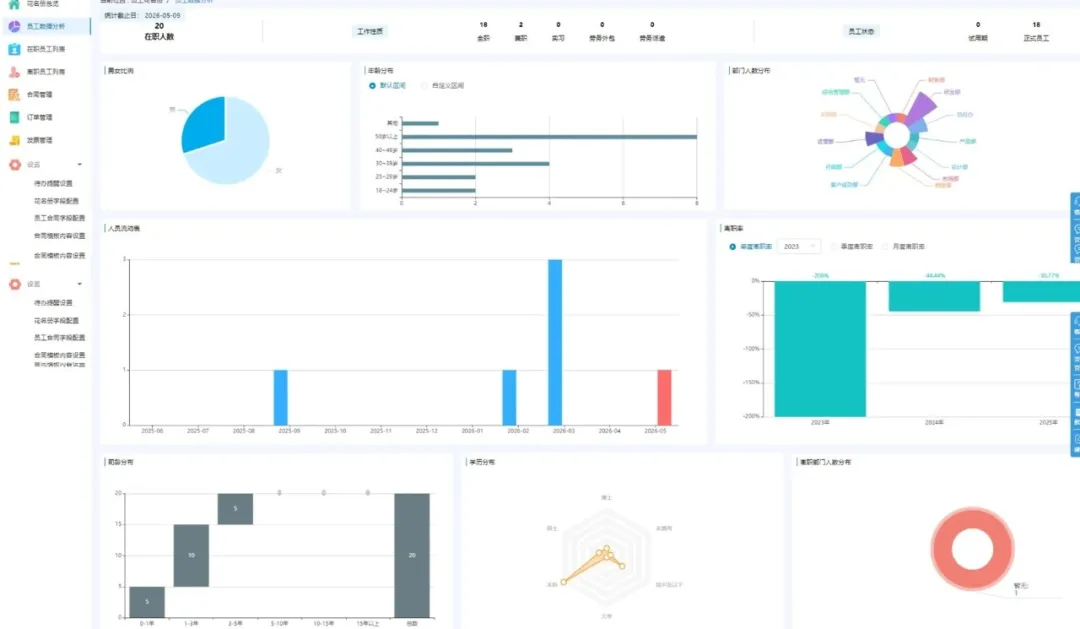Click the 员工状态 label button
The width and height of the screenshot is (1080, 629).
point(861,32)
